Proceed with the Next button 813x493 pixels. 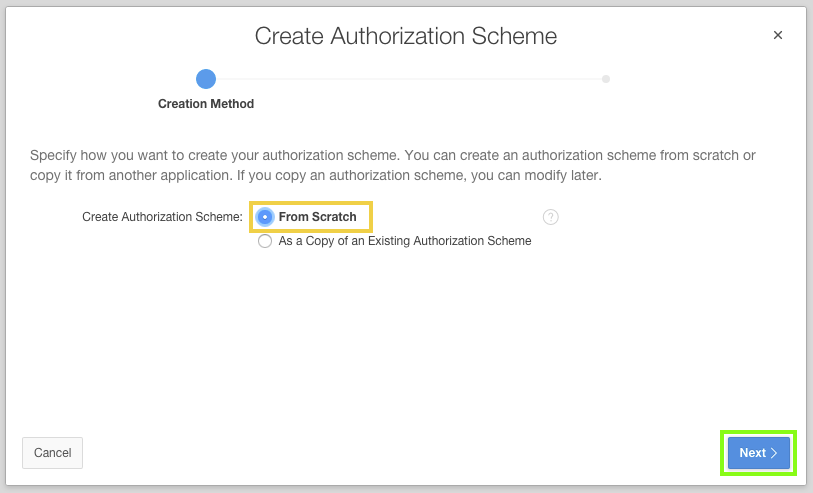(758, 453)
